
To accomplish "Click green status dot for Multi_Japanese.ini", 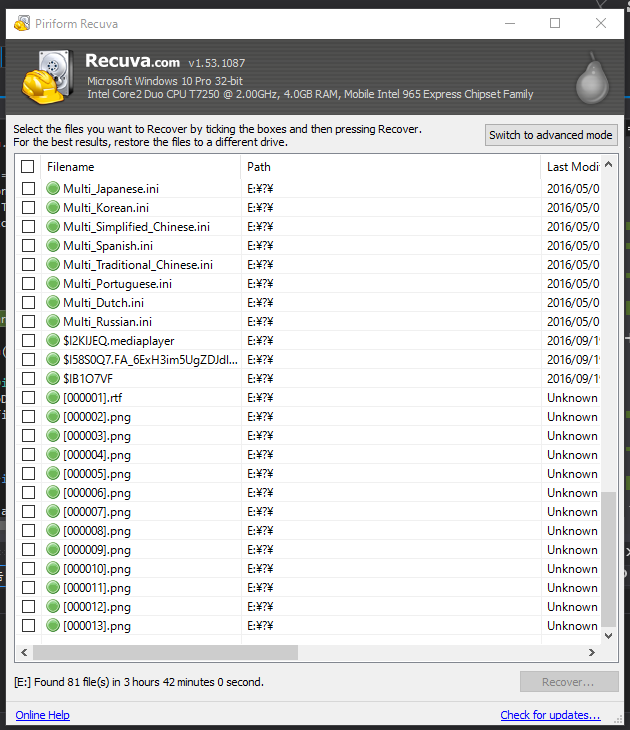I will click(53, 188).
